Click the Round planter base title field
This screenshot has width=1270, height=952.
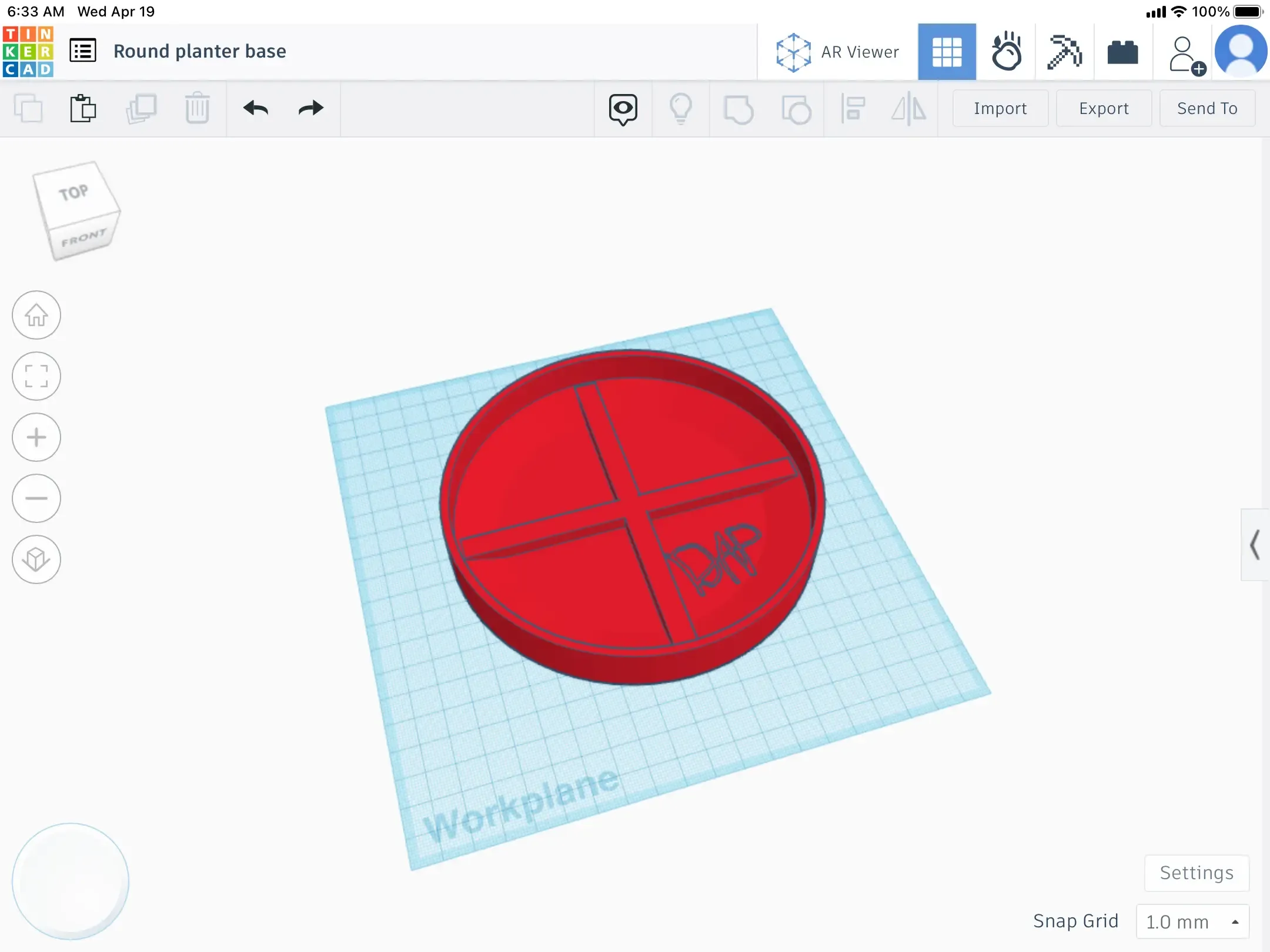pos(199,50)
